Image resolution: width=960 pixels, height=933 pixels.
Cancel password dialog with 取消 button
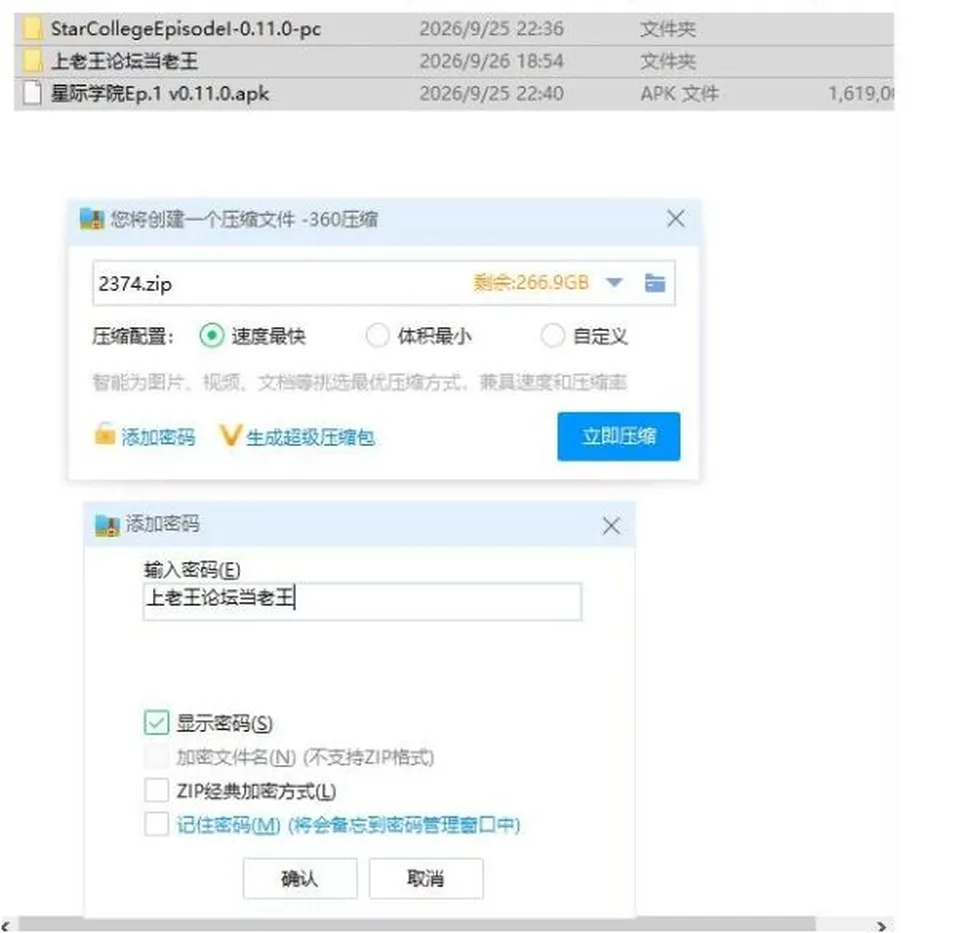pyautogui.click(x=426, y=879)
